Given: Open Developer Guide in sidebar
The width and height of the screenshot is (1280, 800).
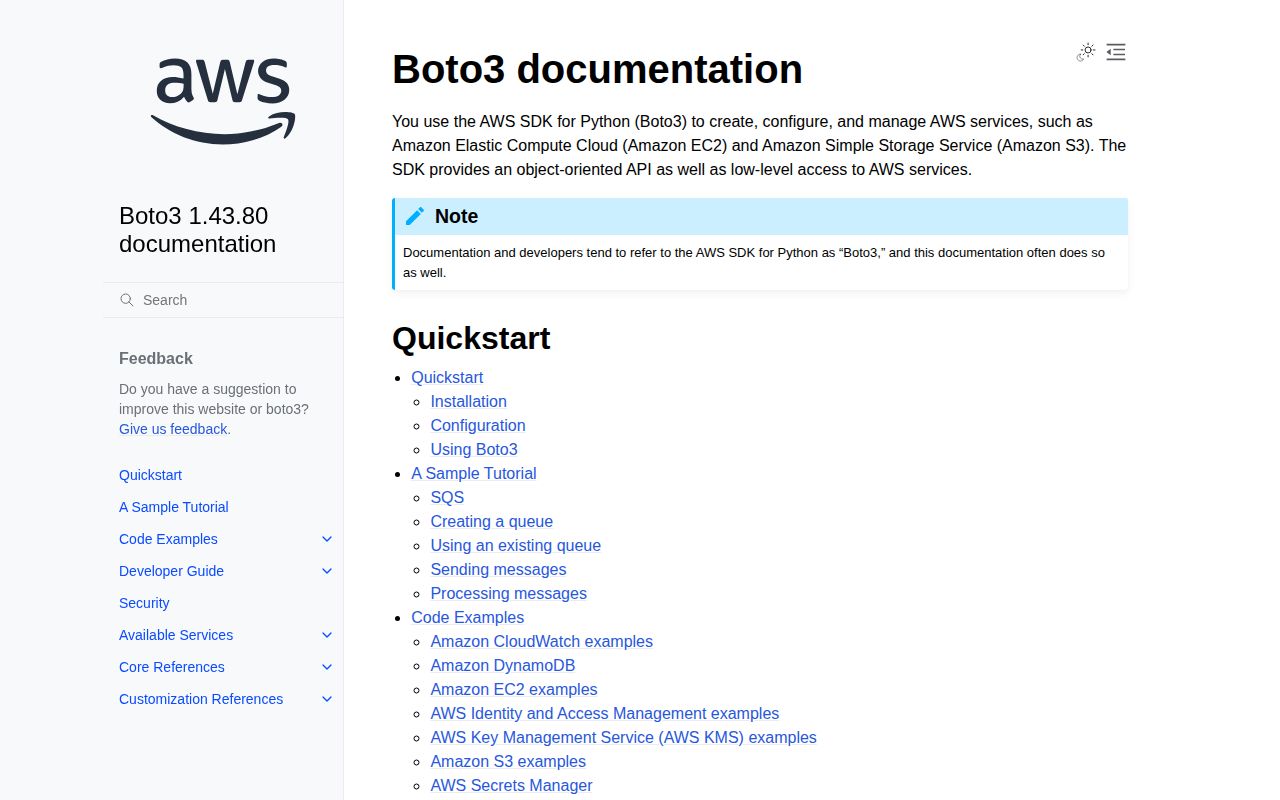Looking at the screenshot, I should [x=171, y=571].
